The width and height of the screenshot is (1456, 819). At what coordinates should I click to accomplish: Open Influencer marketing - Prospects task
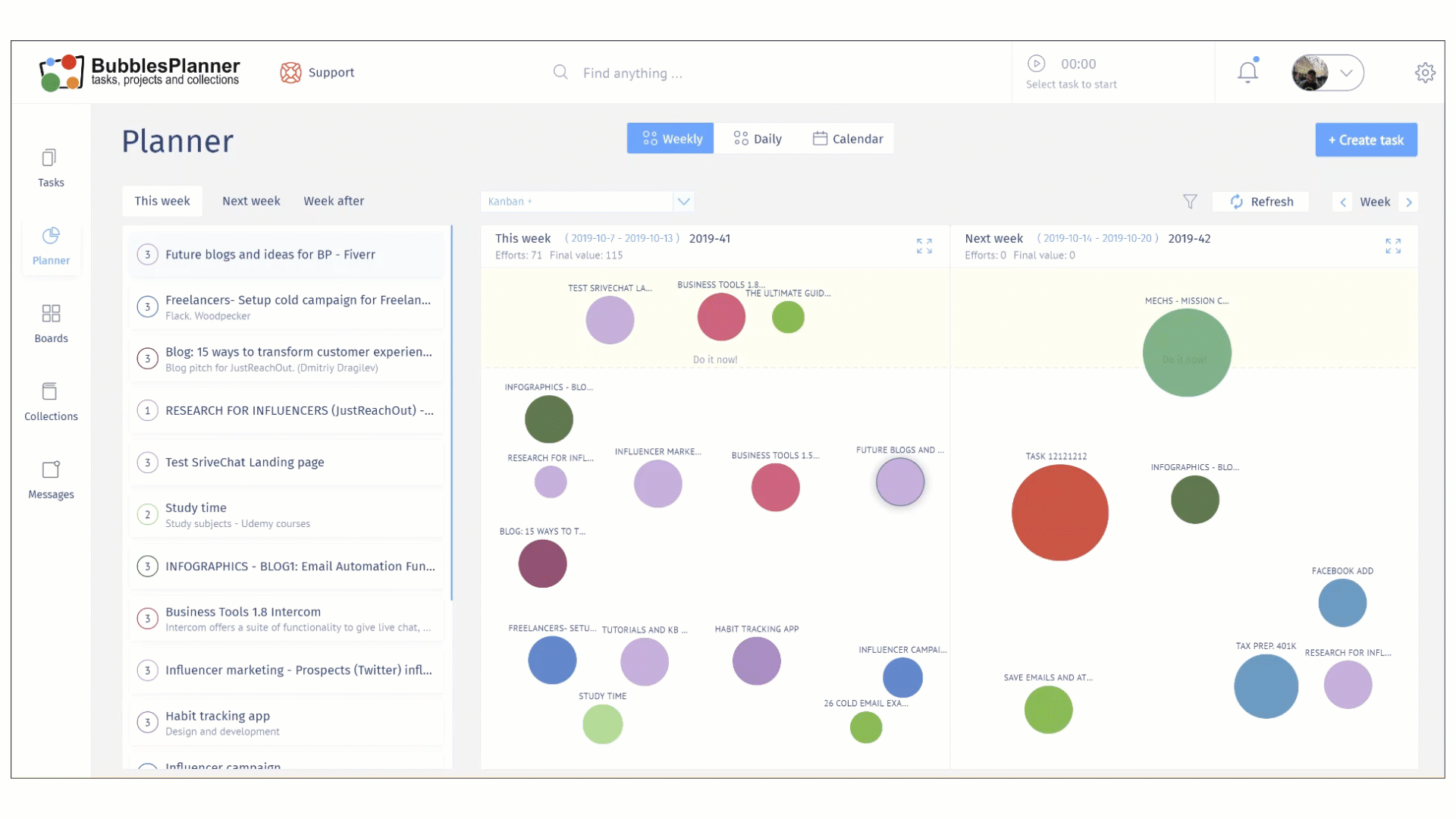coord(287,670)
